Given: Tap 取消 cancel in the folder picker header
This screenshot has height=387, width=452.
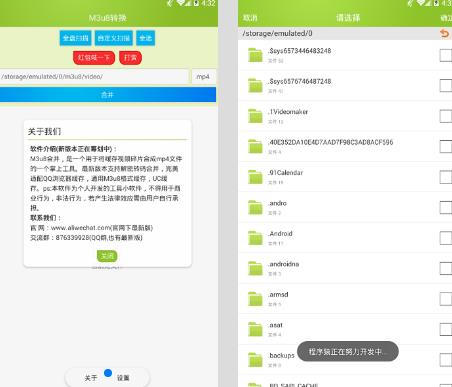Looking at the screenshot, I should click(250, 18).
